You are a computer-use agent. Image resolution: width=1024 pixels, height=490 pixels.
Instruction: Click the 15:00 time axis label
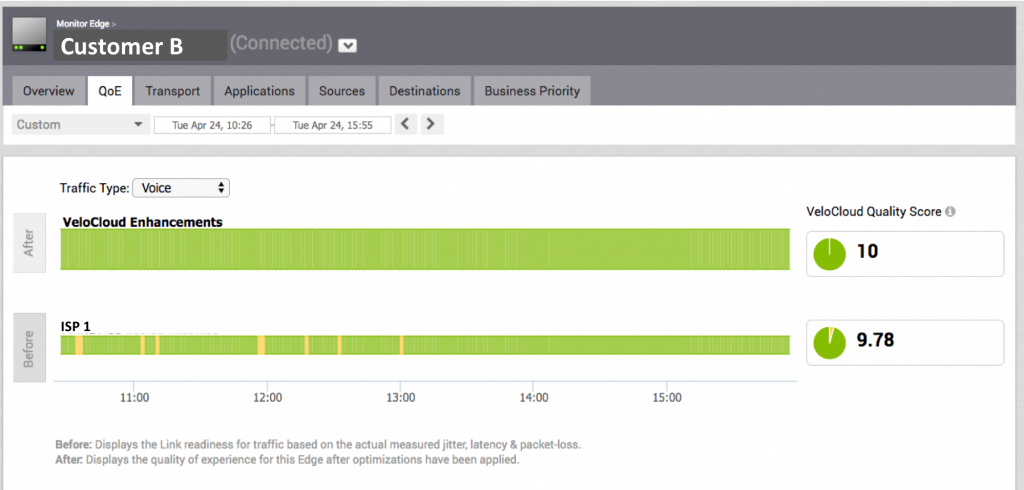[x=666, y=397]
